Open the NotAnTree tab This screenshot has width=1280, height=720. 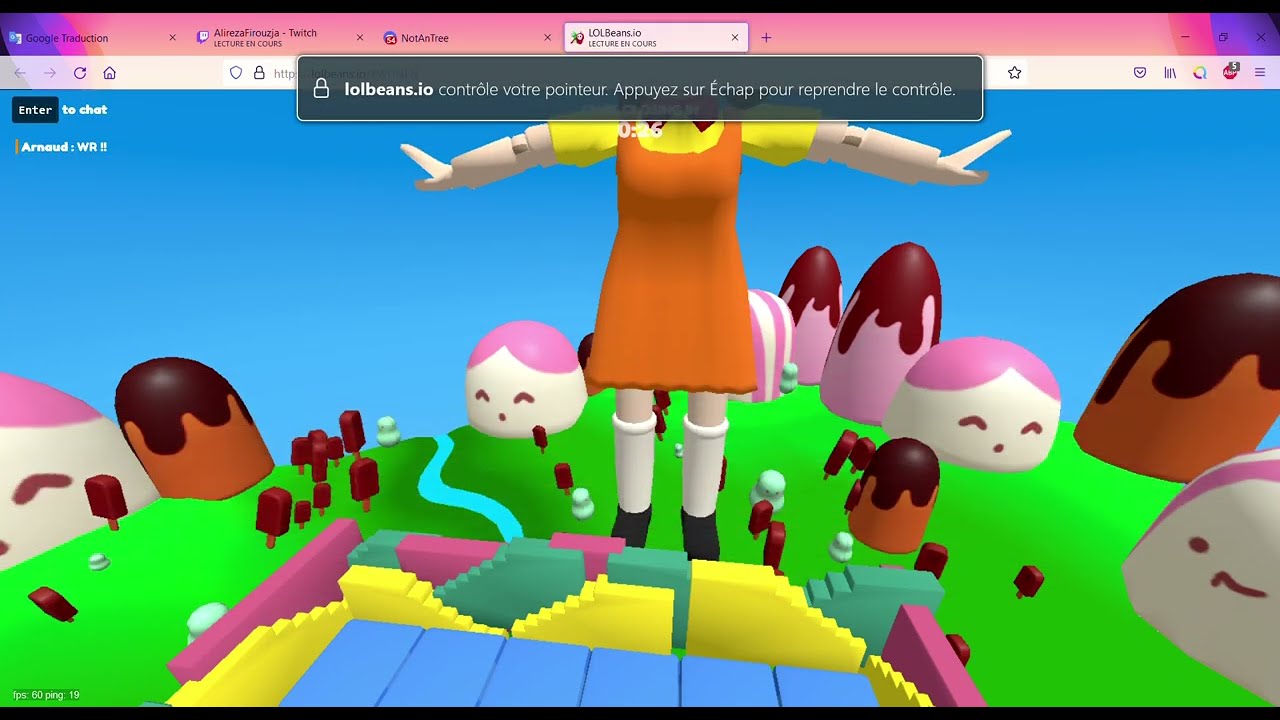pos(468,38)
